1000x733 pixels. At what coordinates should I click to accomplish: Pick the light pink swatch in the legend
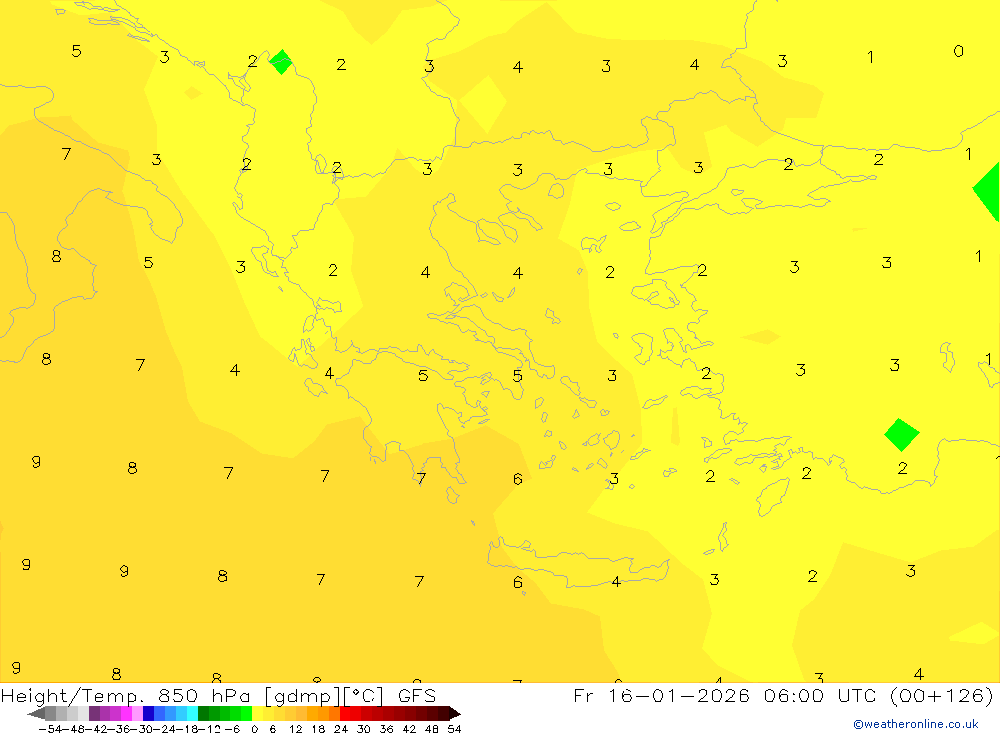pyautogui.click(x=137, y=713)
